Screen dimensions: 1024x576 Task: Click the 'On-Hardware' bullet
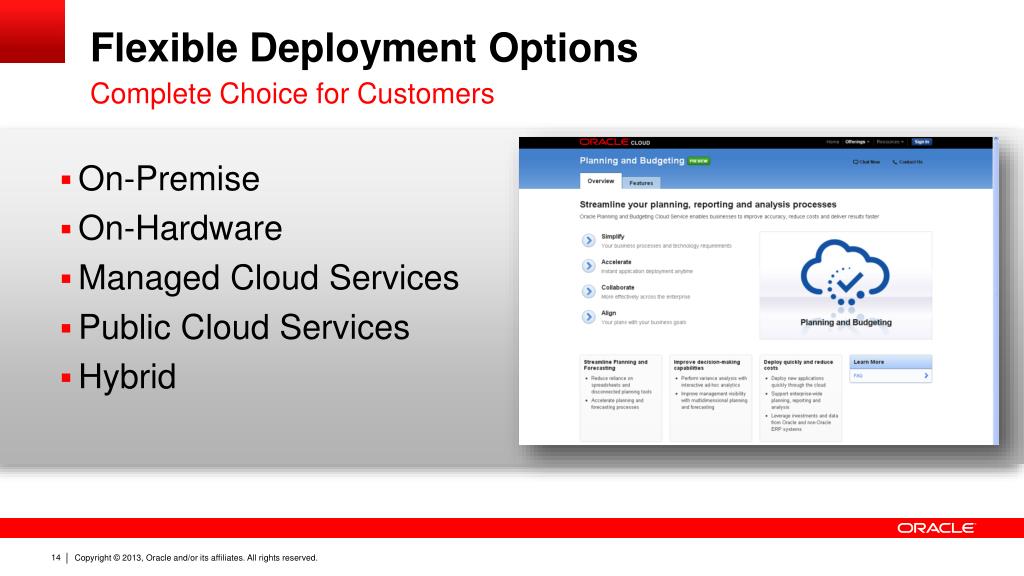[x=180, y=229]
